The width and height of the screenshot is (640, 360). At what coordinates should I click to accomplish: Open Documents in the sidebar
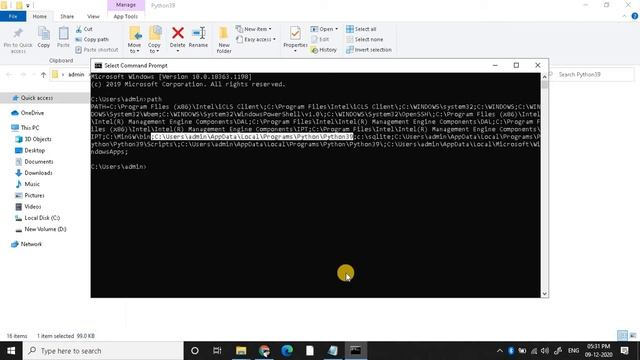39,162
